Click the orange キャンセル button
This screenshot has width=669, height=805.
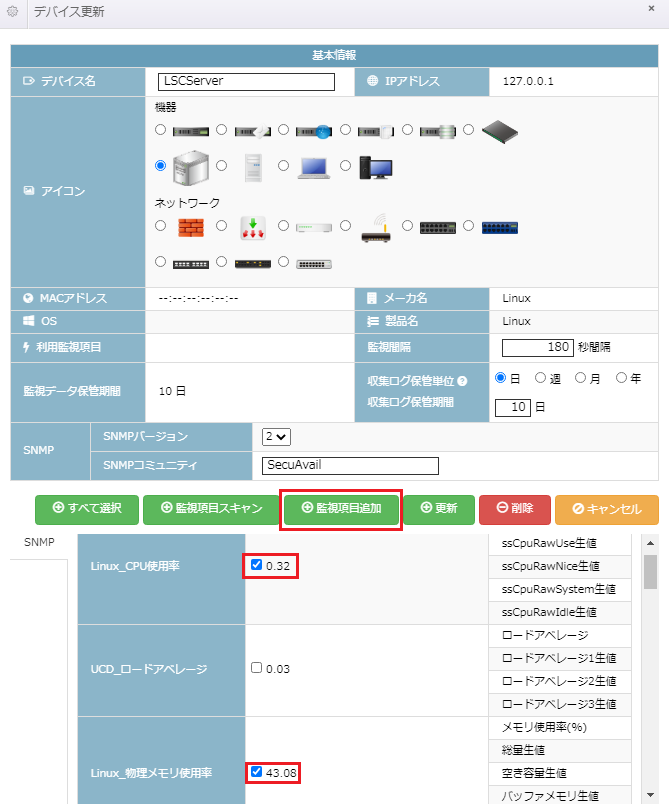[x=607, y=509]
